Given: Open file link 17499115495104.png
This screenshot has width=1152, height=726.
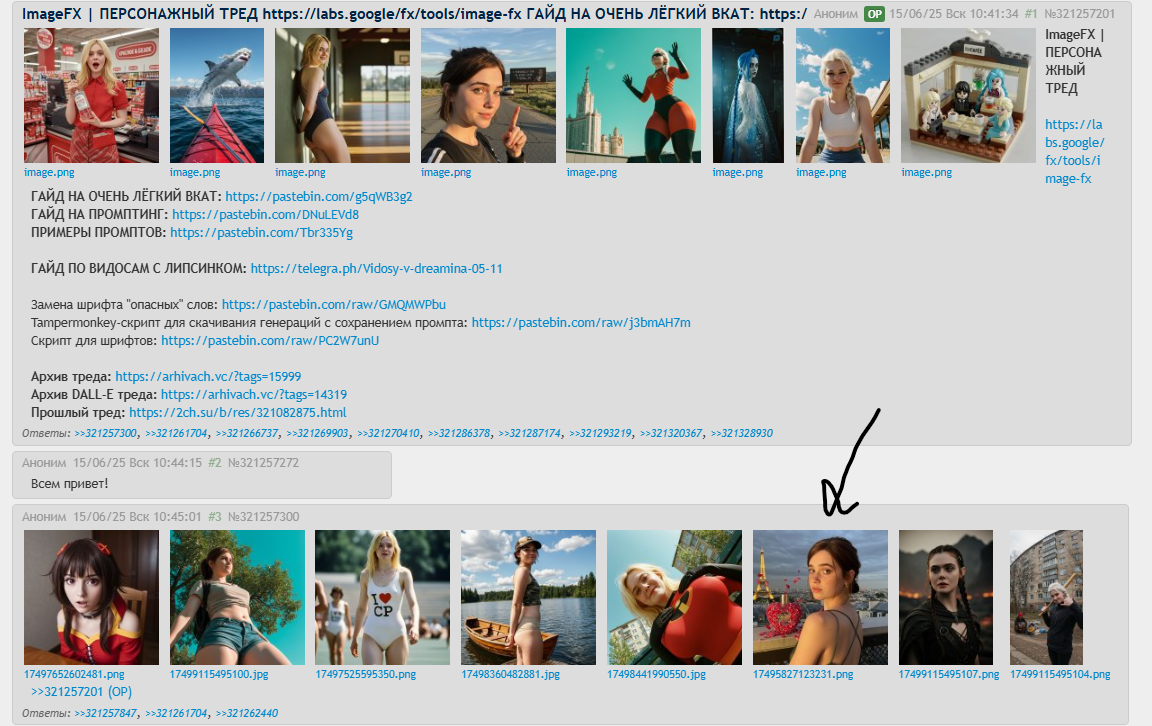Looking at the screenshot, I should click(1060, 674).
